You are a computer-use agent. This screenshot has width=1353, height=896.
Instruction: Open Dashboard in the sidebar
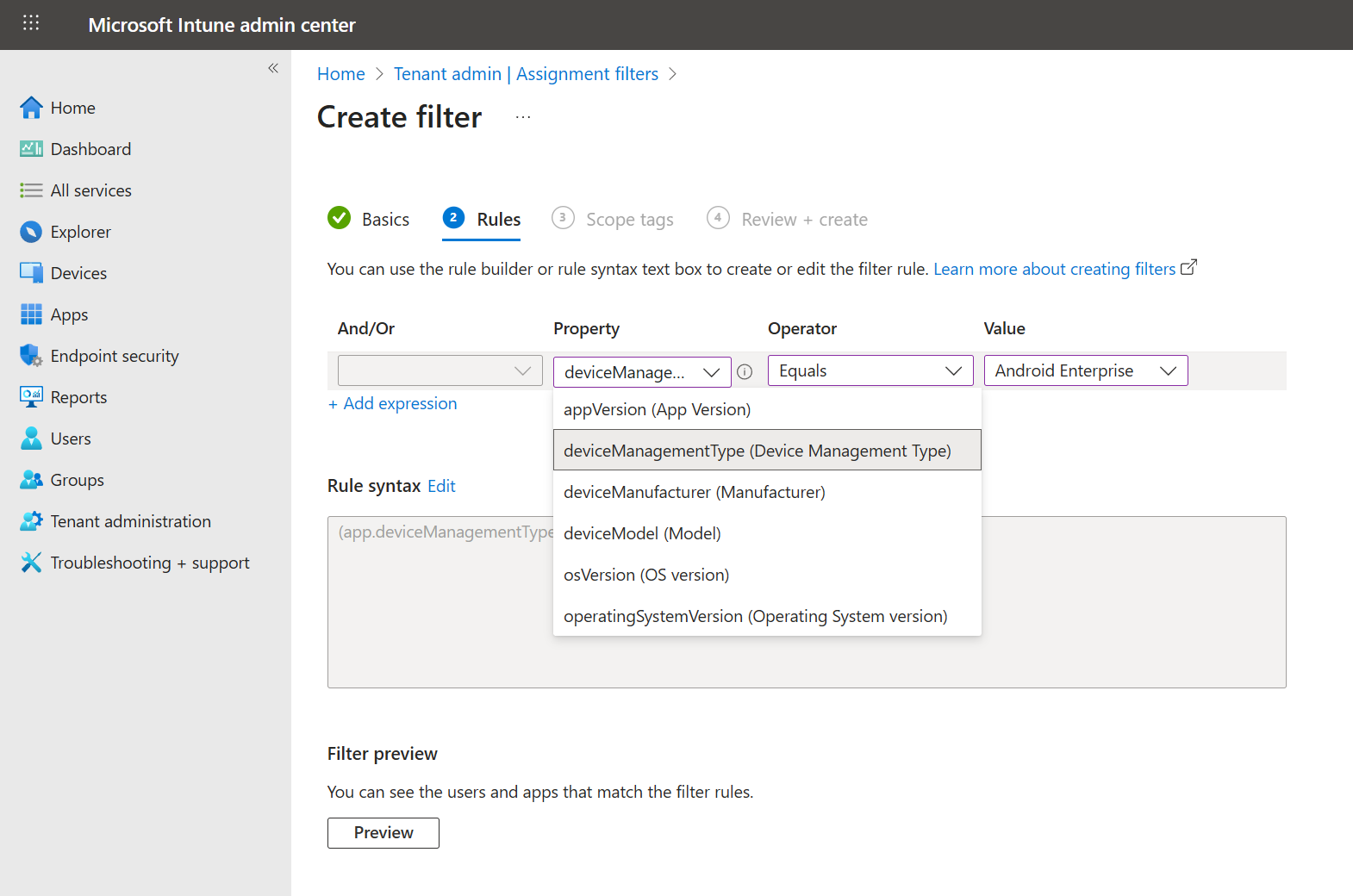(x=90, y=149)
